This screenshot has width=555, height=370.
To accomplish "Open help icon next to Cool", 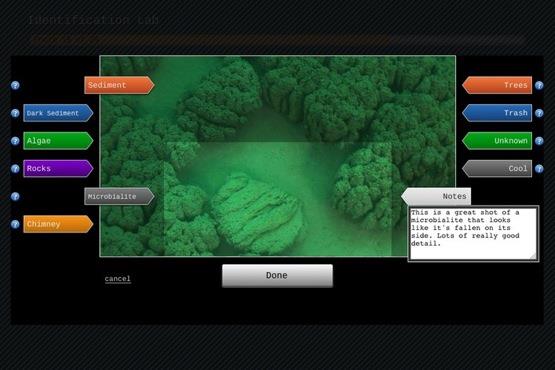I will [x=539, y=169].
